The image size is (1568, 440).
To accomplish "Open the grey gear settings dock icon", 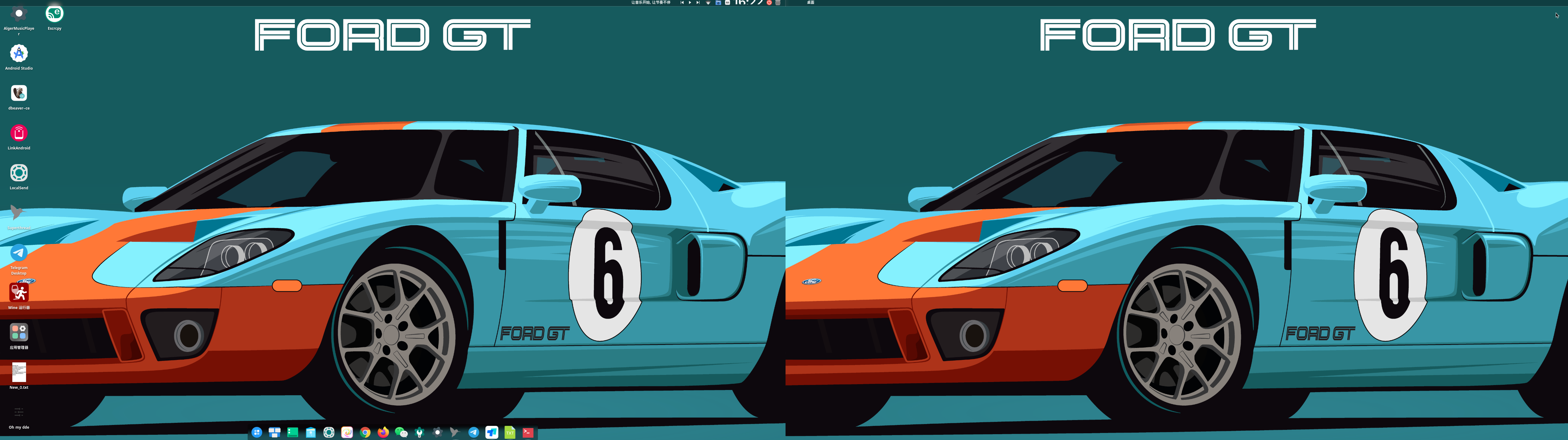I will [x=437, y=432].
